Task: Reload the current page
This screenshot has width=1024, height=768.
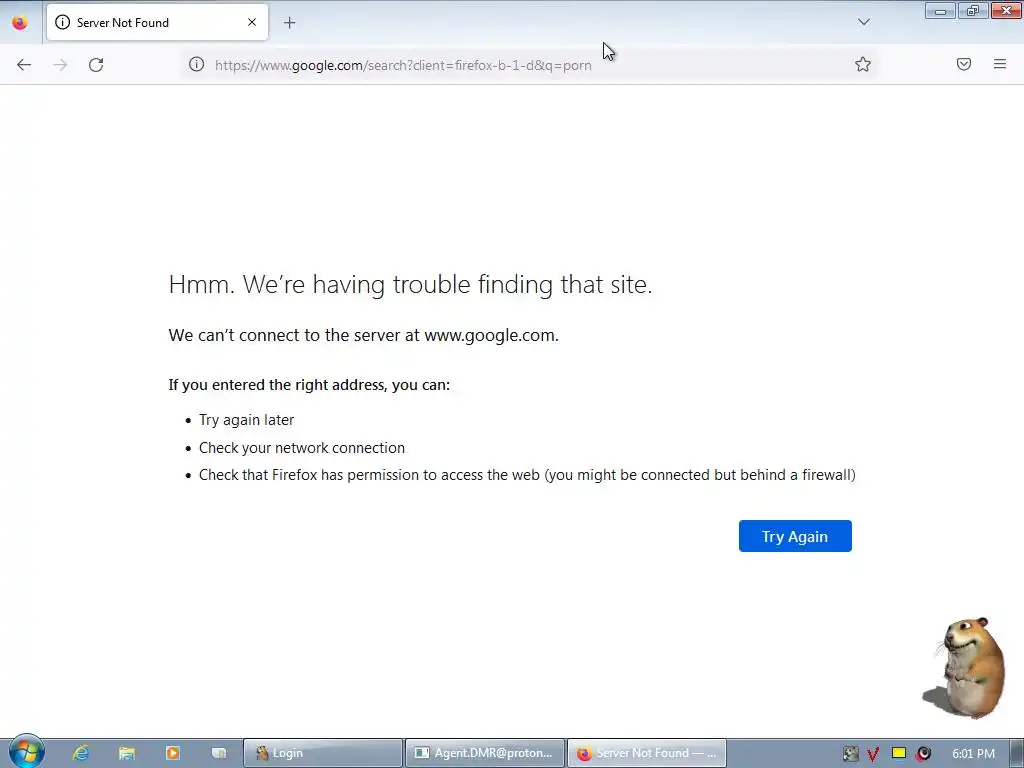Action: 96,65
